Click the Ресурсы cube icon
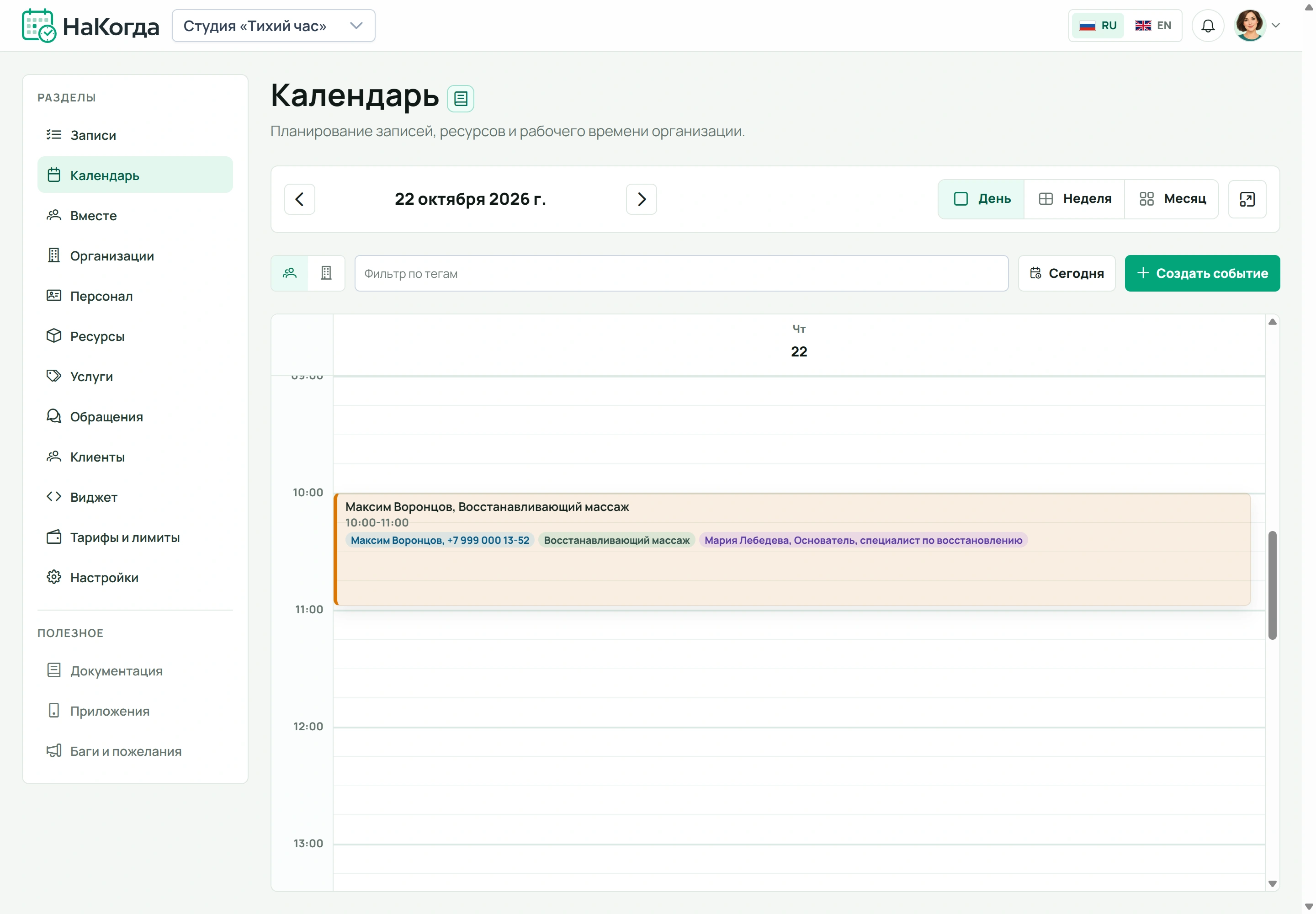1316x914 pixels. [54, 335]
